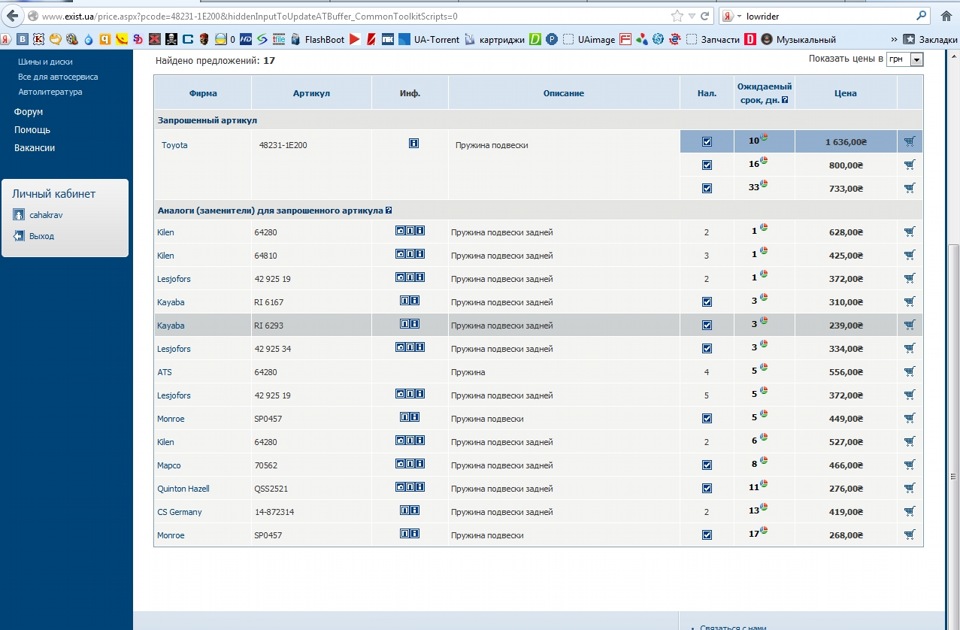Screen dimensions: 960x630
Task: Toggle availability checkbox for Monroe SP0457 449,00
Action: point(707,419)
